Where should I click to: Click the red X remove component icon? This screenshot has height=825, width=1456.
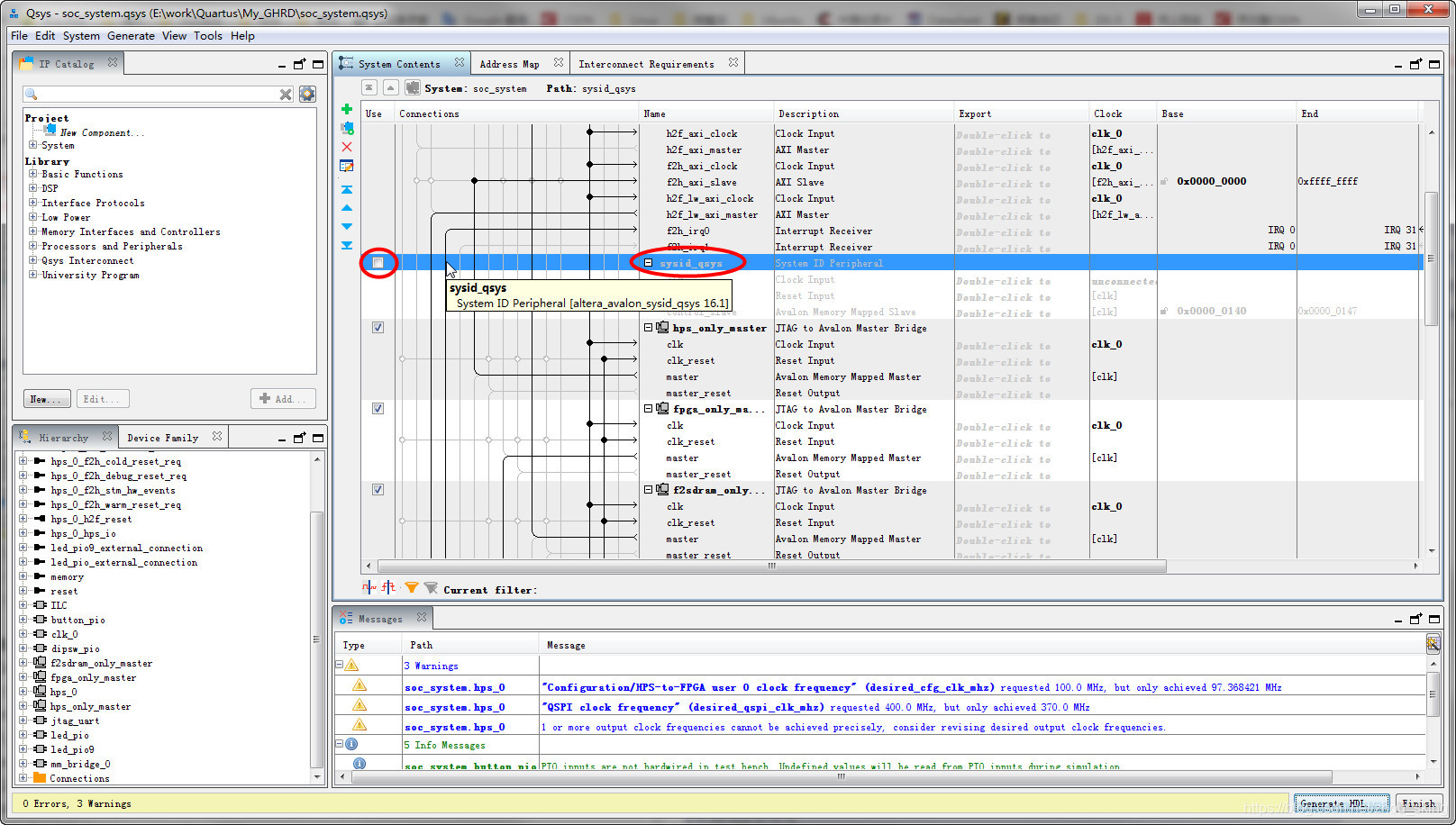point(347,147)
